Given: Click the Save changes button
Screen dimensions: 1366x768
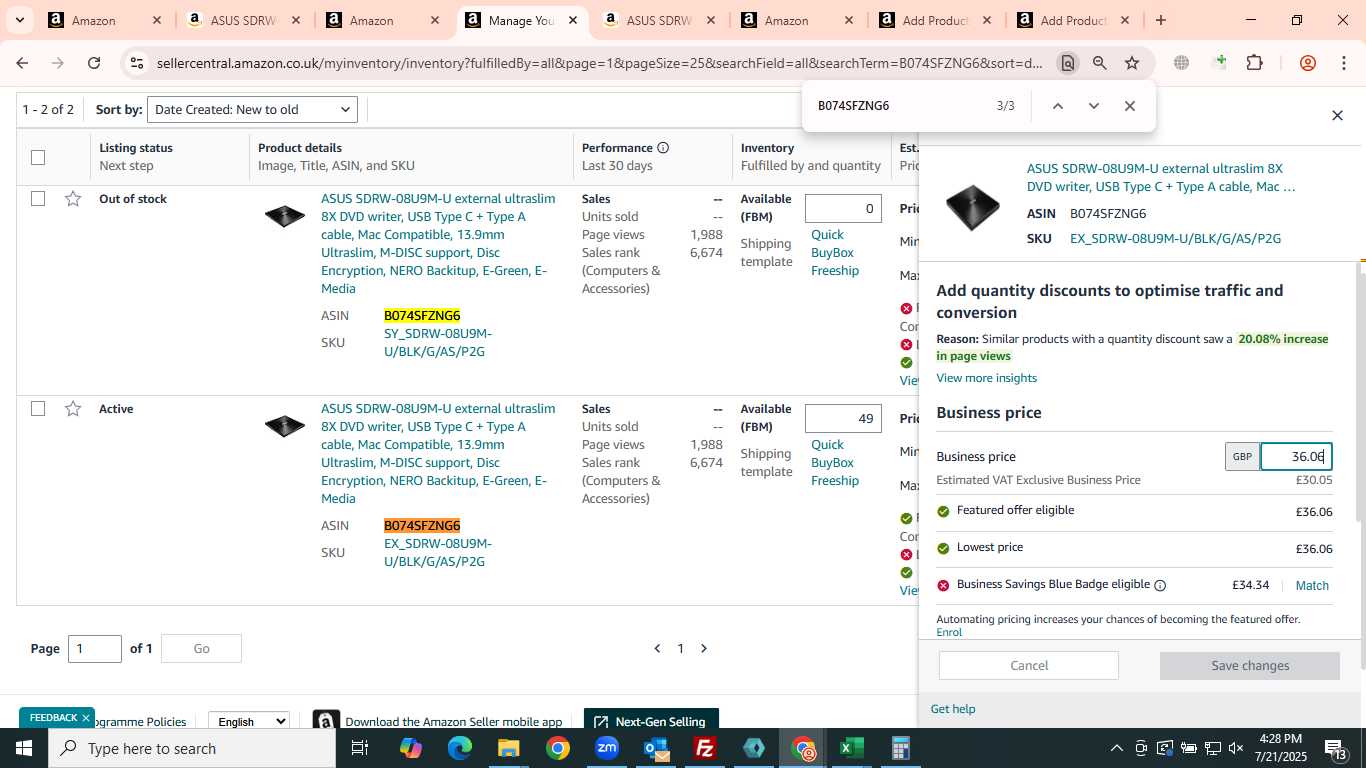Looking at the screenshot, I should 1250,666.
